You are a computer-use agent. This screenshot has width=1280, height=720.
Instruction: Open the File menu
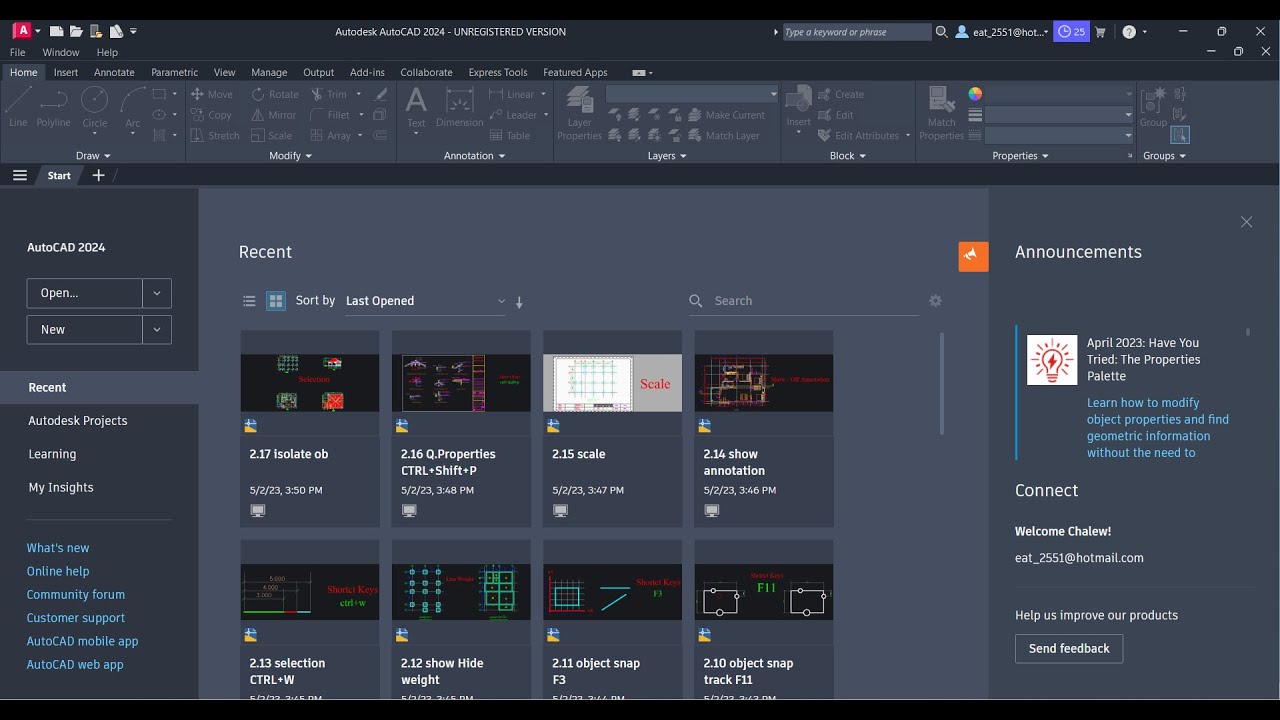click(18, 52)
